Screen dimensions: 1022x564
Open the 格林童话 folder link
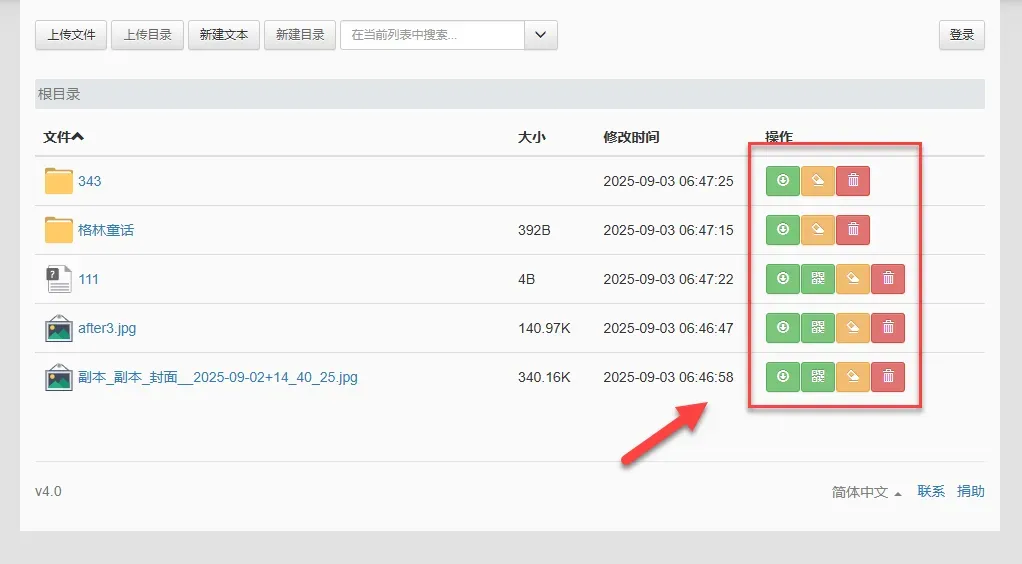106,230
